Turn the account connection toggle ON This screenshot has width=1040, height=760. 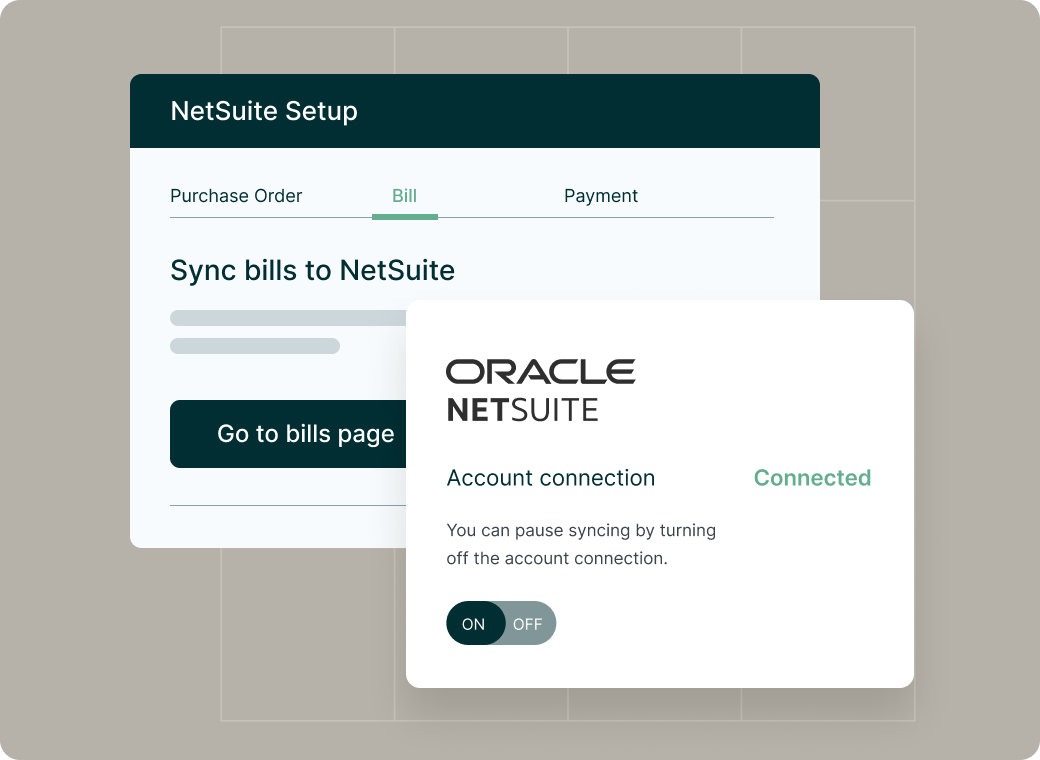click(x=474, y=623)
